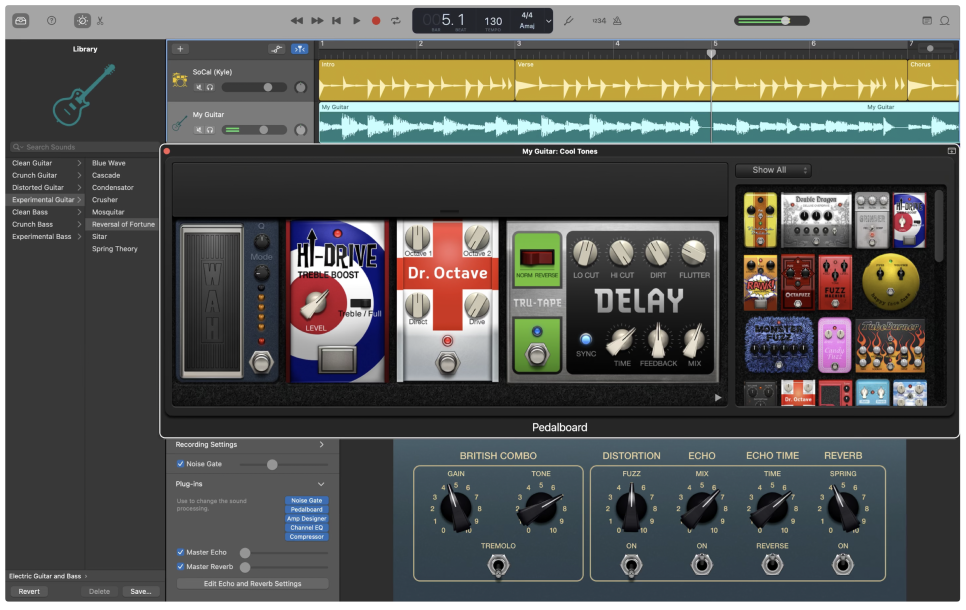Image resolution: width=966 pixels, height=610 pixels.
Task: Select the Spring Theory patch
Action: point(115,249)
